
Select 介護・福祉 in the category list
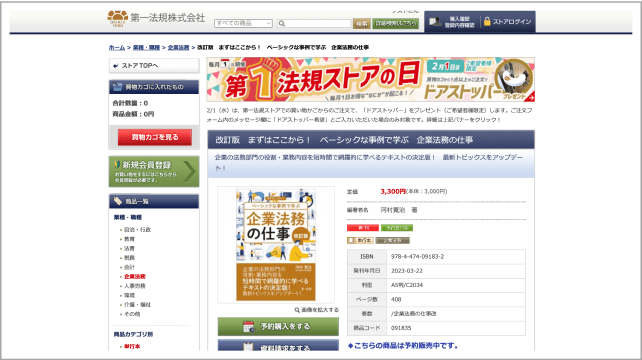tap(138, 305)
